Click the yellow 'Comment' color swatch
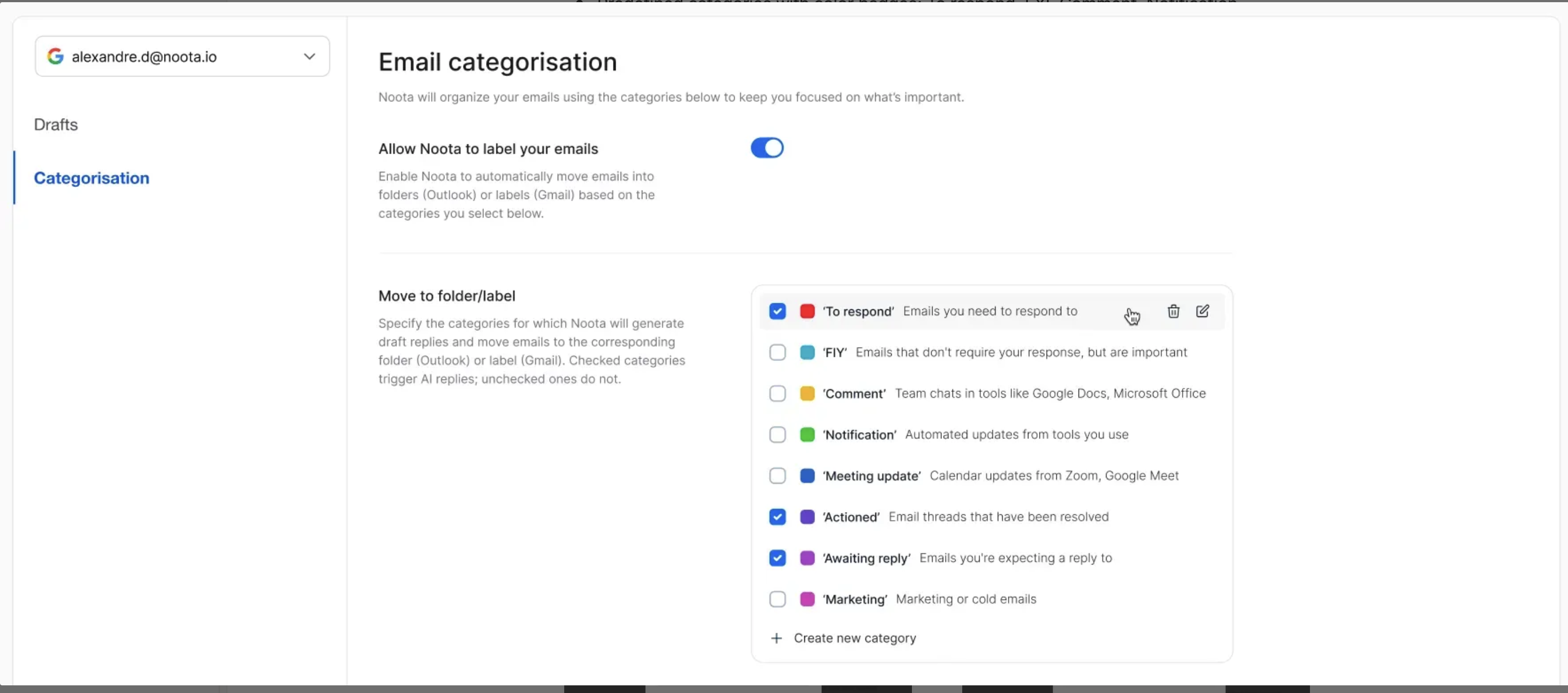 (x=807, y=394)
